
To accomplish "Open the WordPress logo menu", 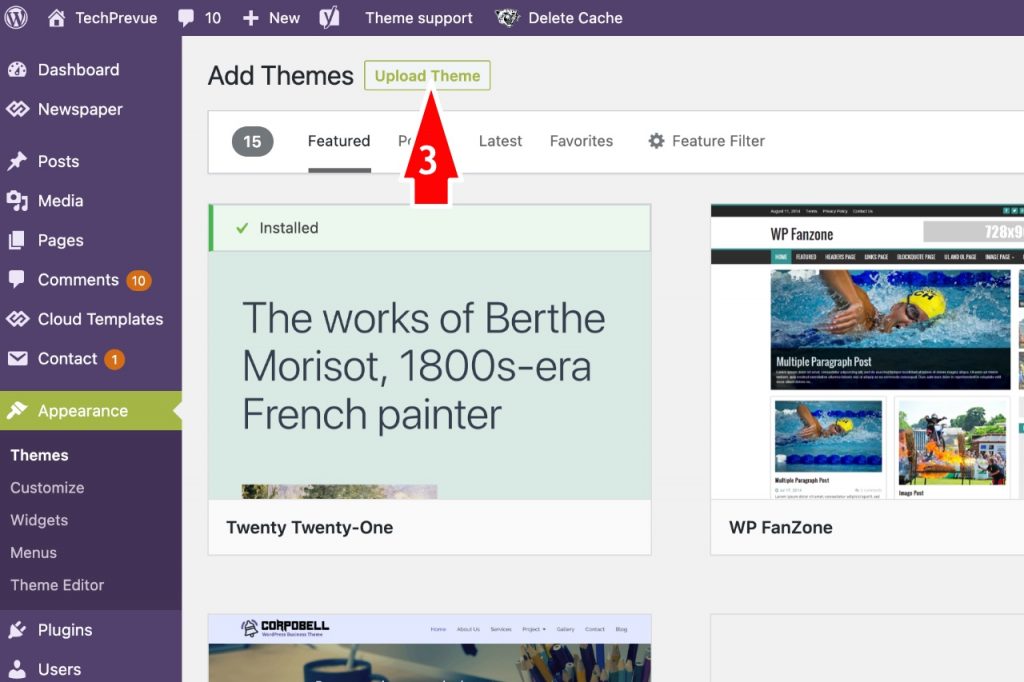I will click(16, 18).
